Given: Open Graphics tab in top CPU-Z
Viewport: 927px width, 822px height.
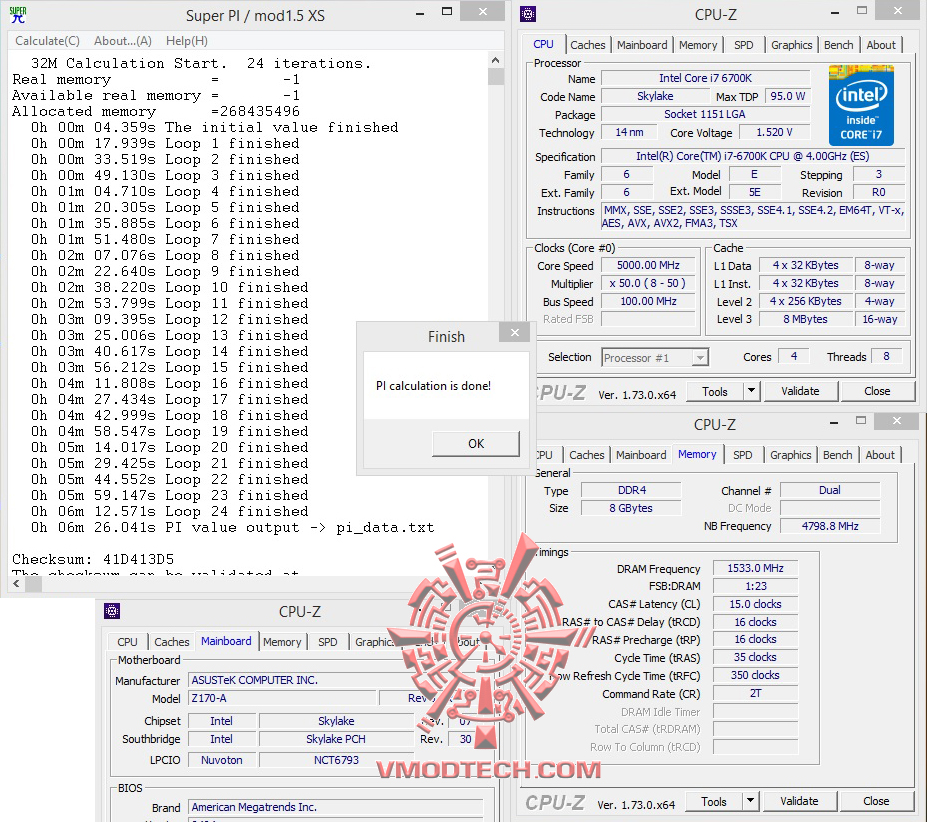Looking at the screenshot, I should [791, 45].
